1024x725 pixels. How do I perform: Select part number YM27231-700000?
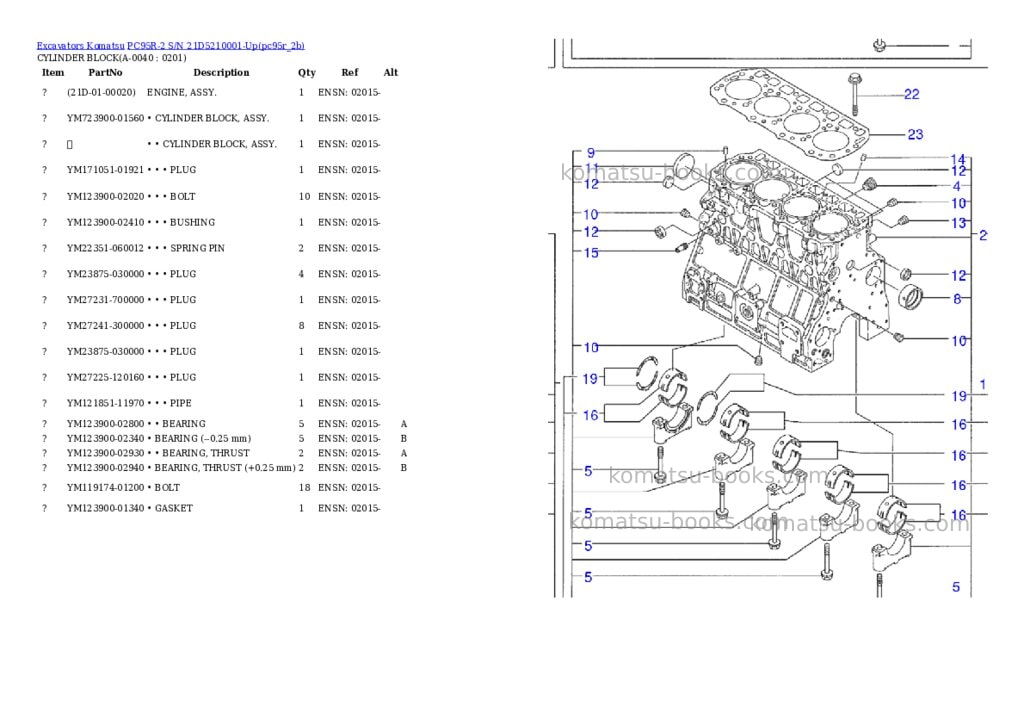(x=105, y=300)
